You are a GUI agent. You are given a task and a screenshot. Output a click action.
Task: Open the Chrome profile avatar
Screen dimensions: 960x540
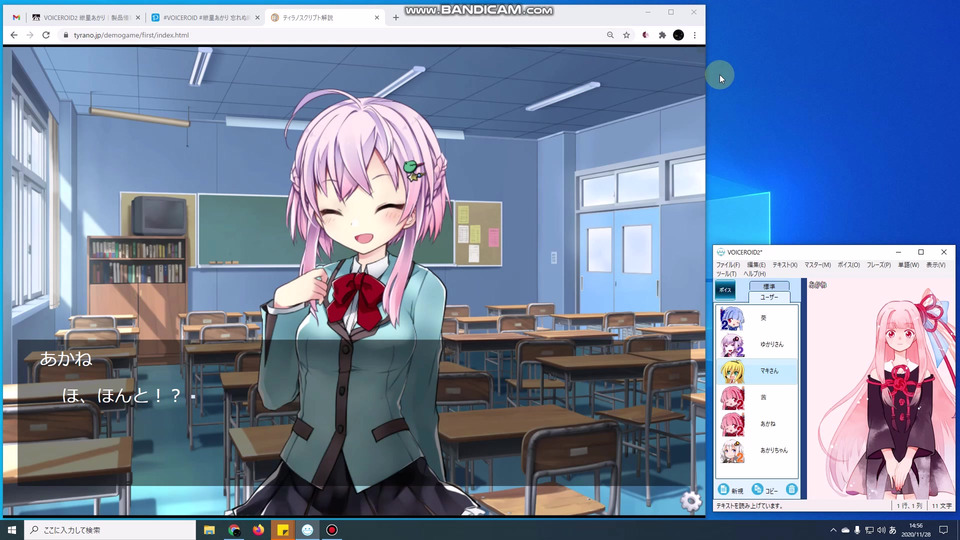678,35
